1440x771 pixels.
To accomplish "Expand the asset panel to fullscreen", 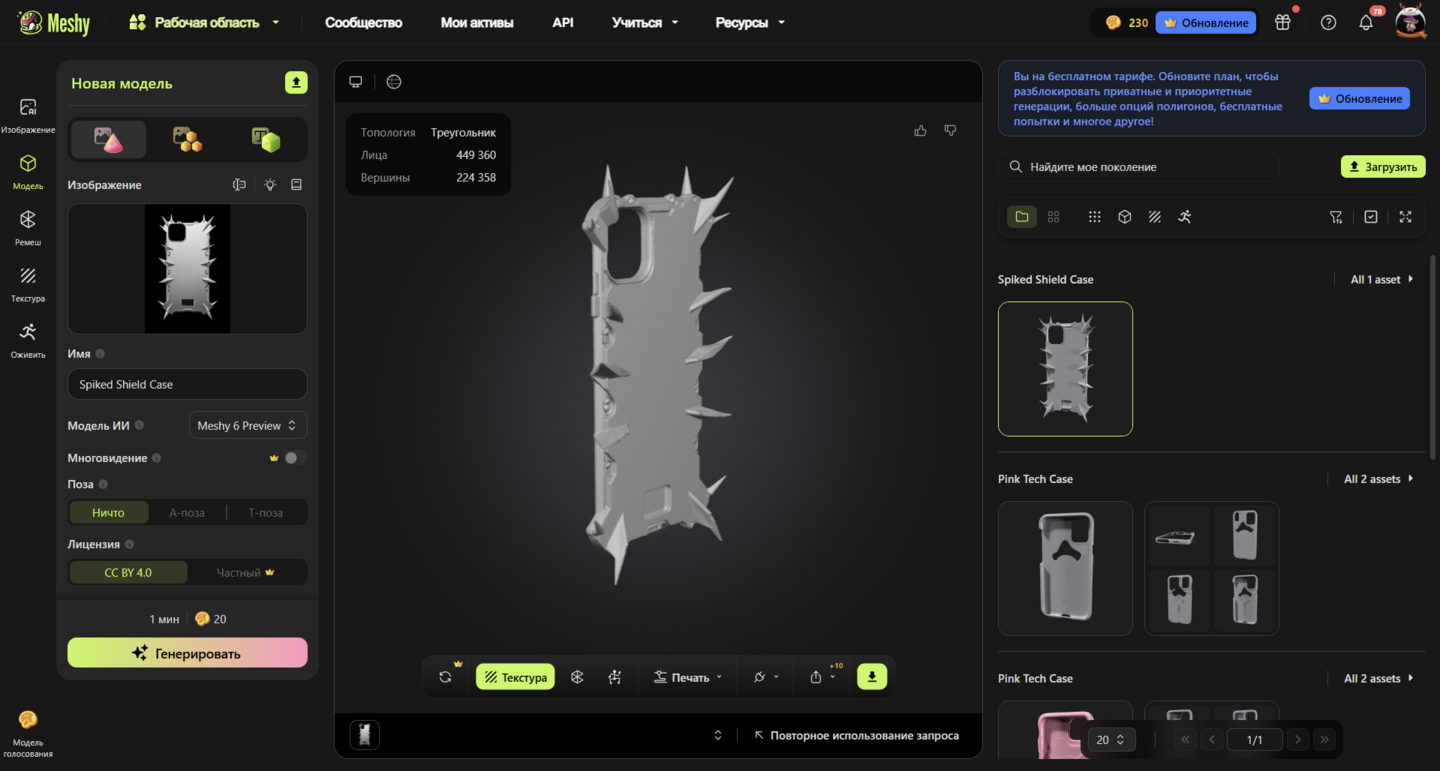I will point(1405,217).
